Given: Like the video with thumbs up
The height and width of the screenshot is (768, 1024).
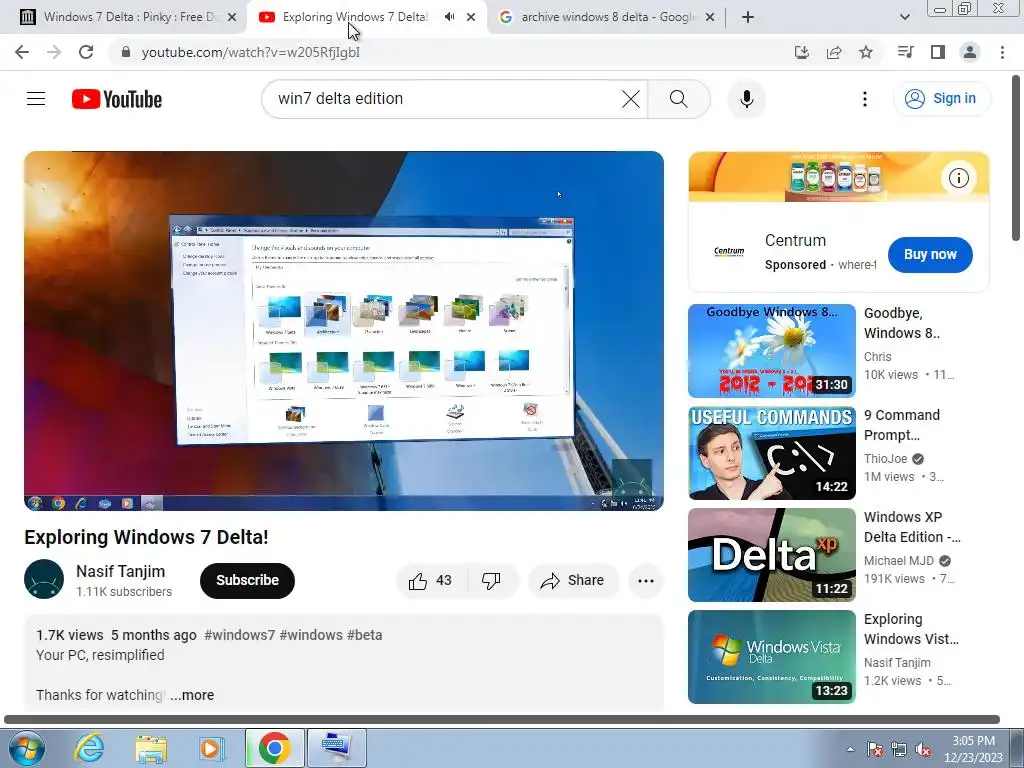Looking at the screenshot, I should click(431, 581).
